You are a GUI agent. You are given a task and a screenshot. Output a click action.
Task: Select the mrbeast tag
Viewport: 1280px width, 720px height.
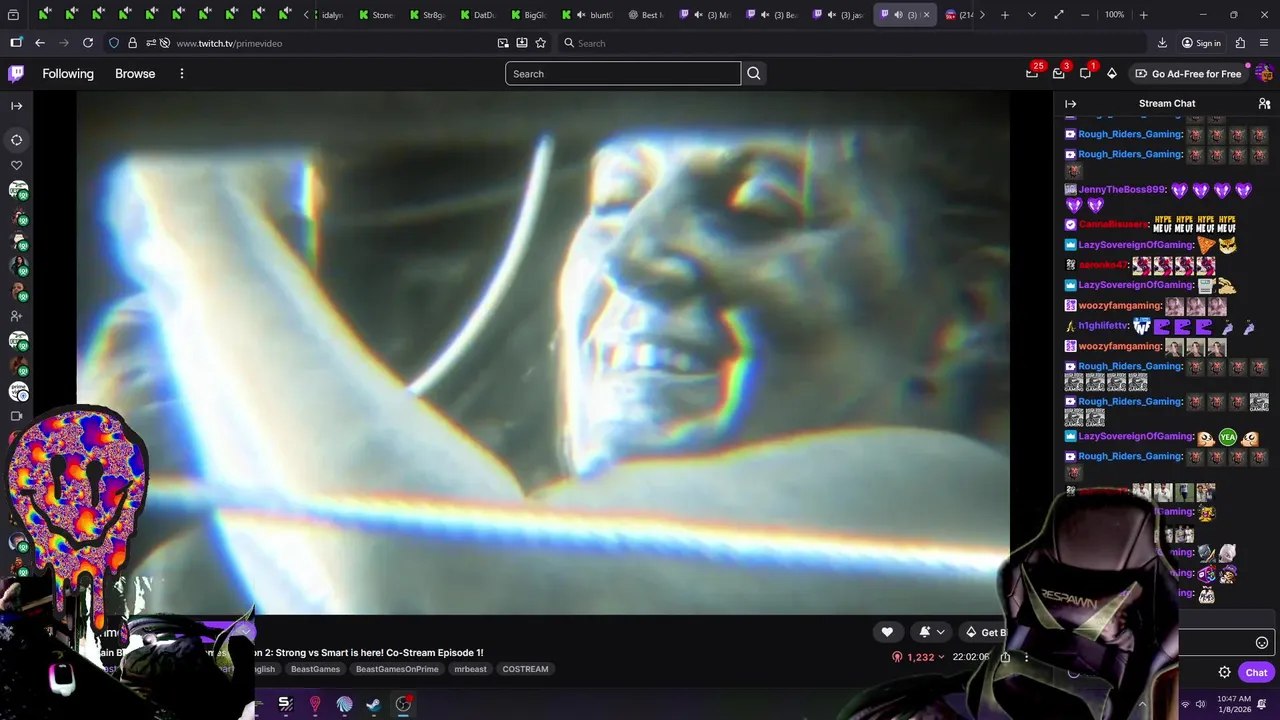tap(470, 669)
